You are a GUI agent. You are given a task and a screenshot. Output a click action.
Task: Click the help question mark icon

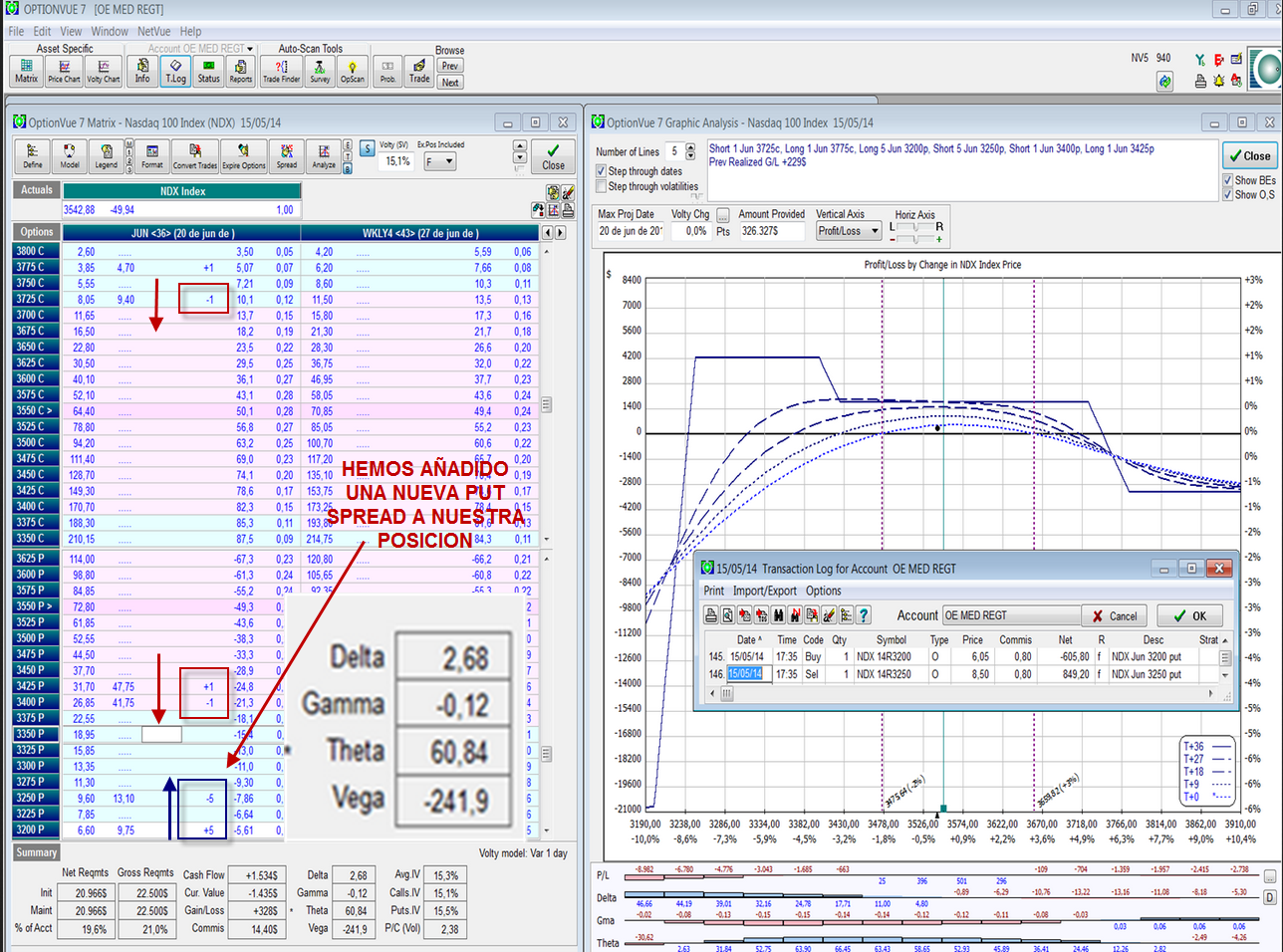coord(864,615)
